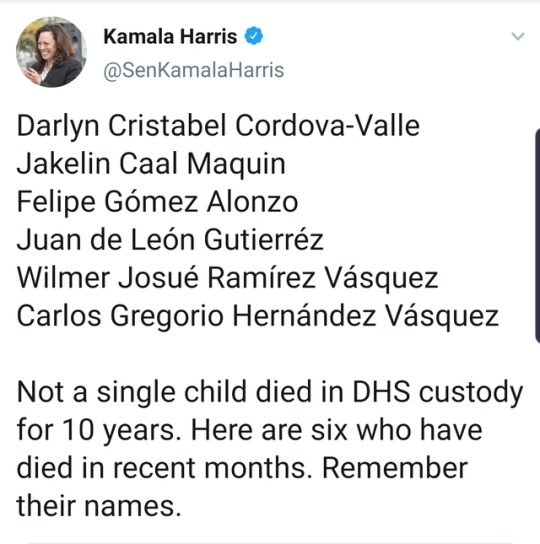Select the name Felipe Gómez Alonzo
This screenshot has width=540, height=544.
pos(157,202)
